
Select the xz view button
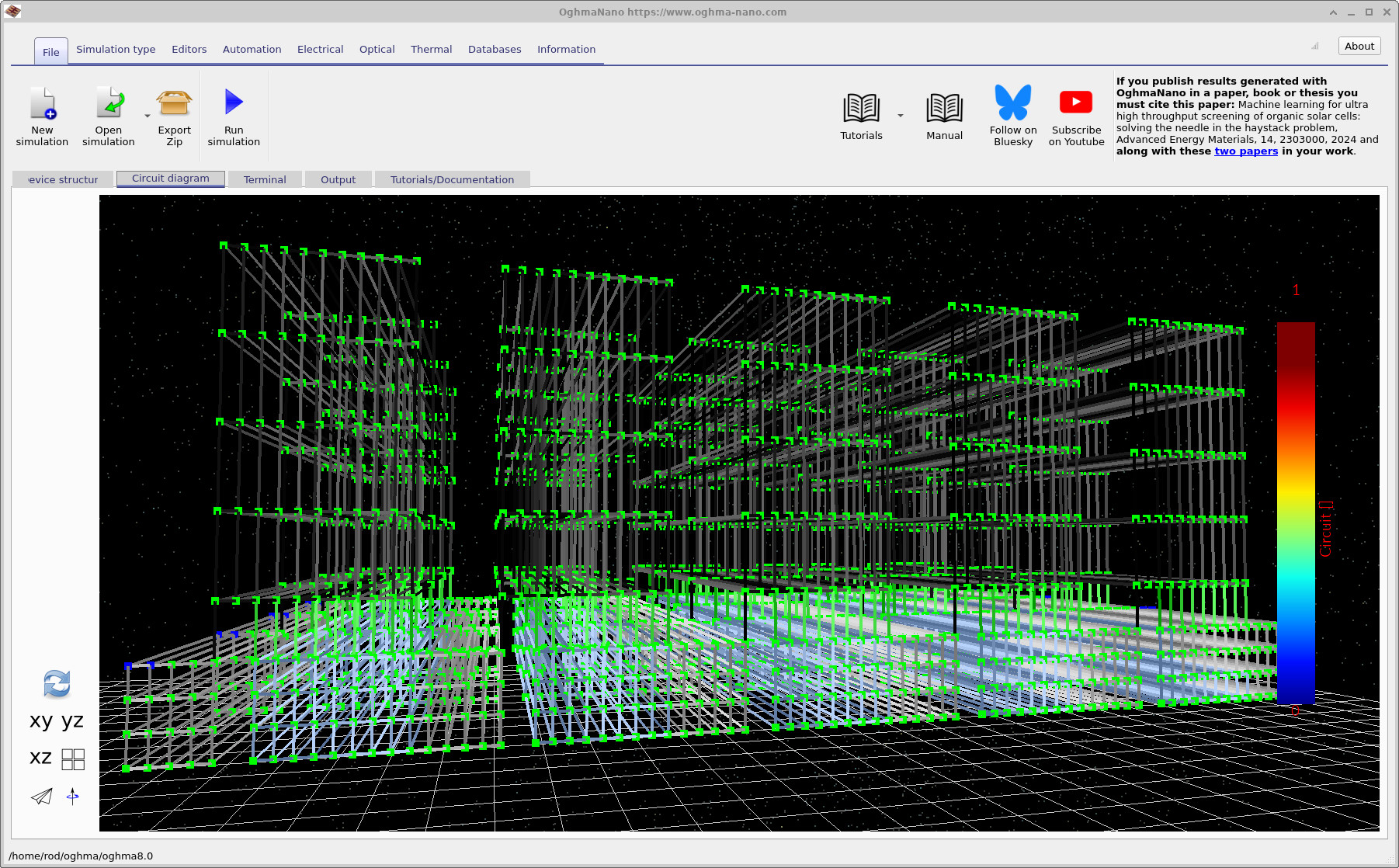(x=40, y=757)
